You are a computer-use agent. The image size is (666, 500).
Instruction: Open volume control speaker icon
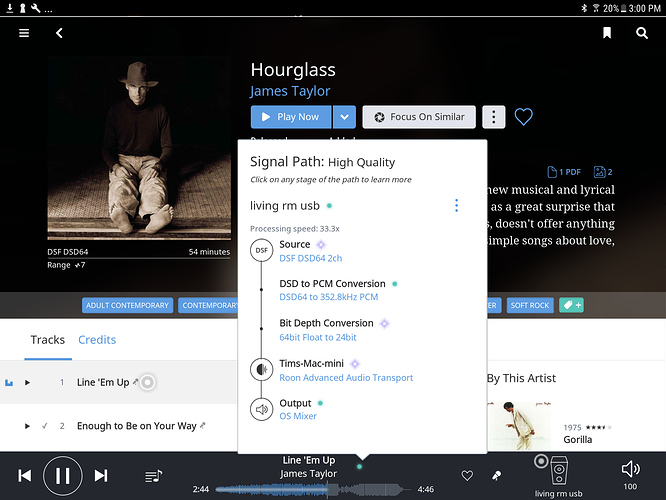point(630,469)
